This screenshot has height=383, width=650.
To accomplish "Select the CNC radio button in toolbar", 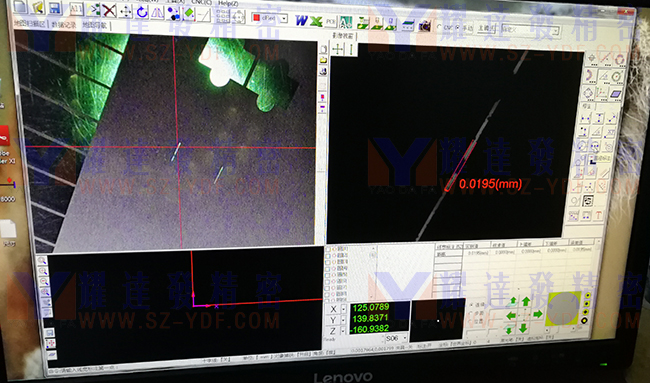I will point(440,27).
